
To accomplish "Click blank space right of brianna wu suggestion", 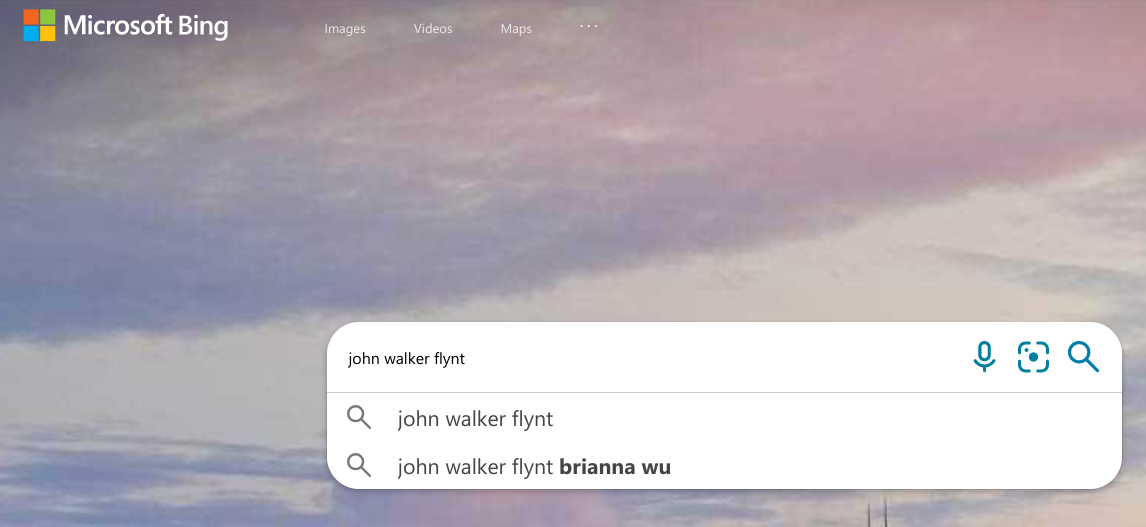I will coord(892,466).
